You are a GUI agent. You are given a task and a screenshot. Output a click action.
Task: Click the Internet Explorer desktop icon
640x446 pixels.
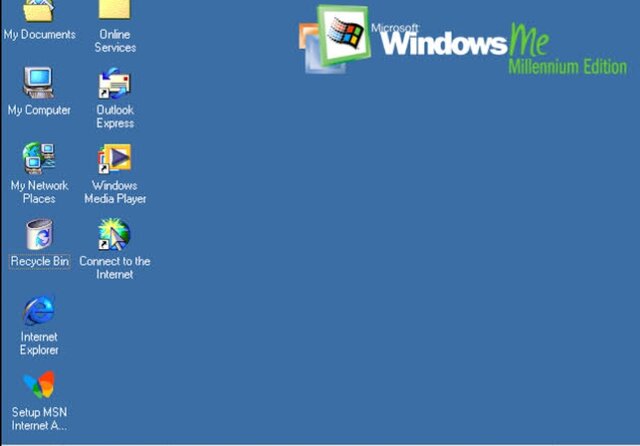[39, 311]
